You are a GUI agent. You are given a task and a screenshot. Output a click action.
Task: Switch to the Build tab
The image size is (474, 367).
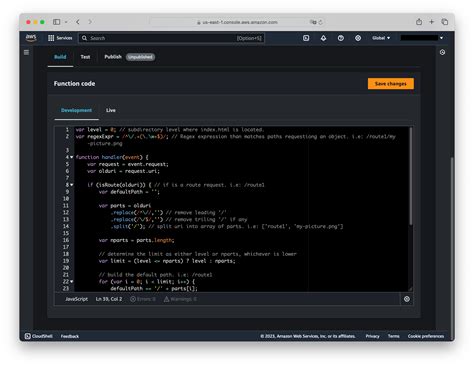[60, 57]
